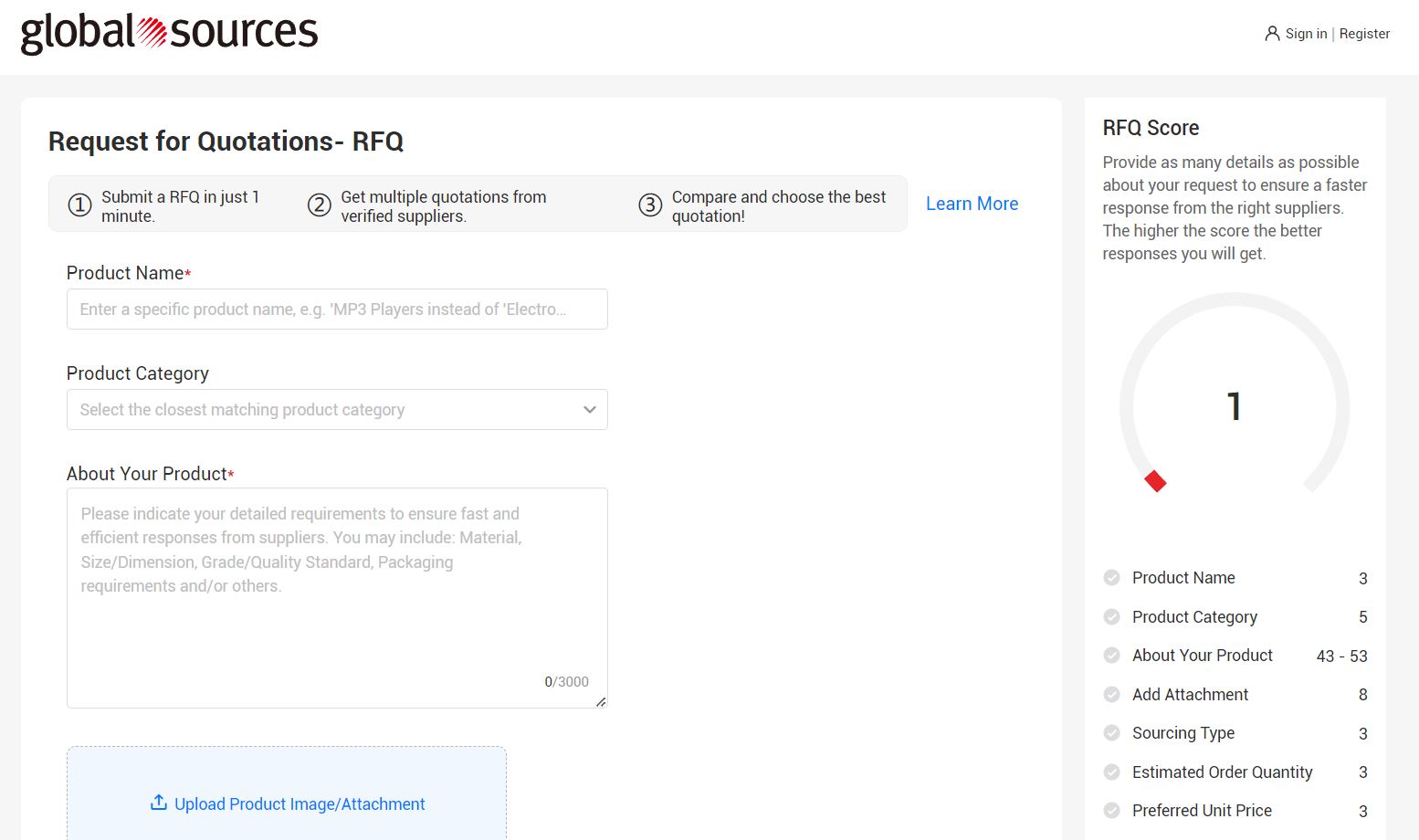
Task: Click the chevron on the category selector
Action: click(589, 409)
